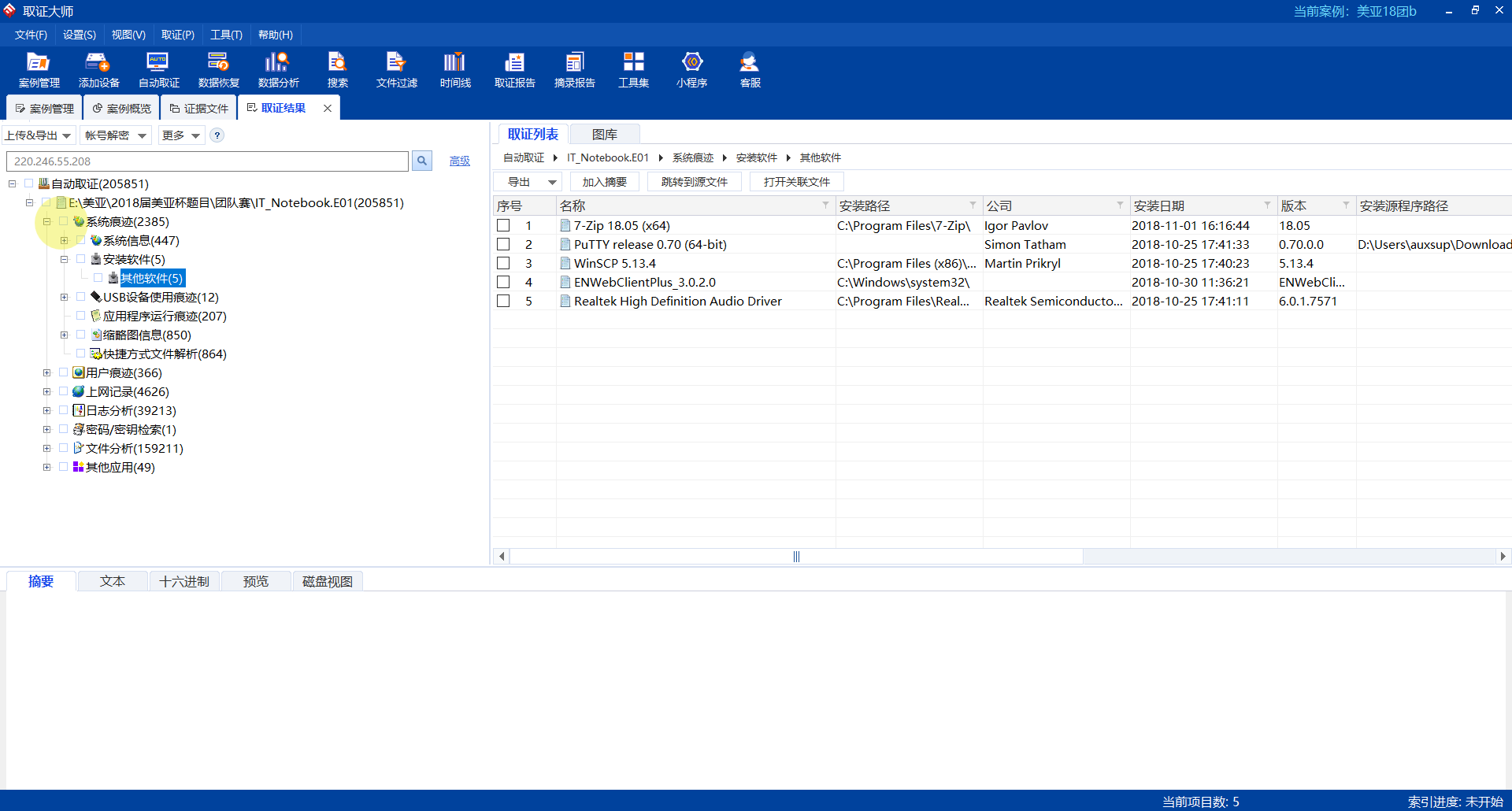The height and width of the screenshot is (811, 1512).
Task: Check the box for PuTTY release 0.70 row
Action: coord(503,244)
